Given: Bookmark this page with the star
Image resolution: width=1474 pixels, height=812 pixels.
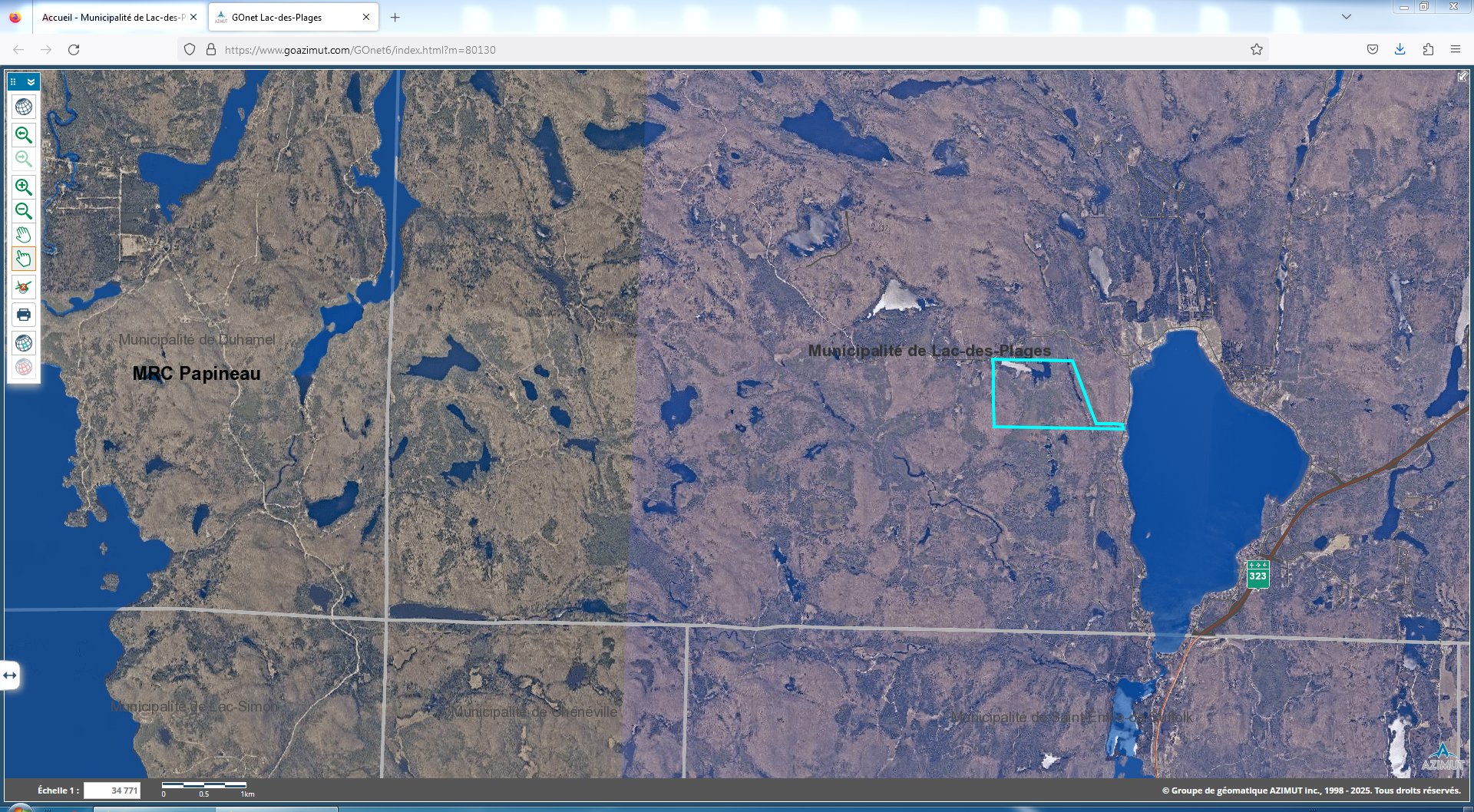Looking at the screenshot, I should pos(1257,50).
